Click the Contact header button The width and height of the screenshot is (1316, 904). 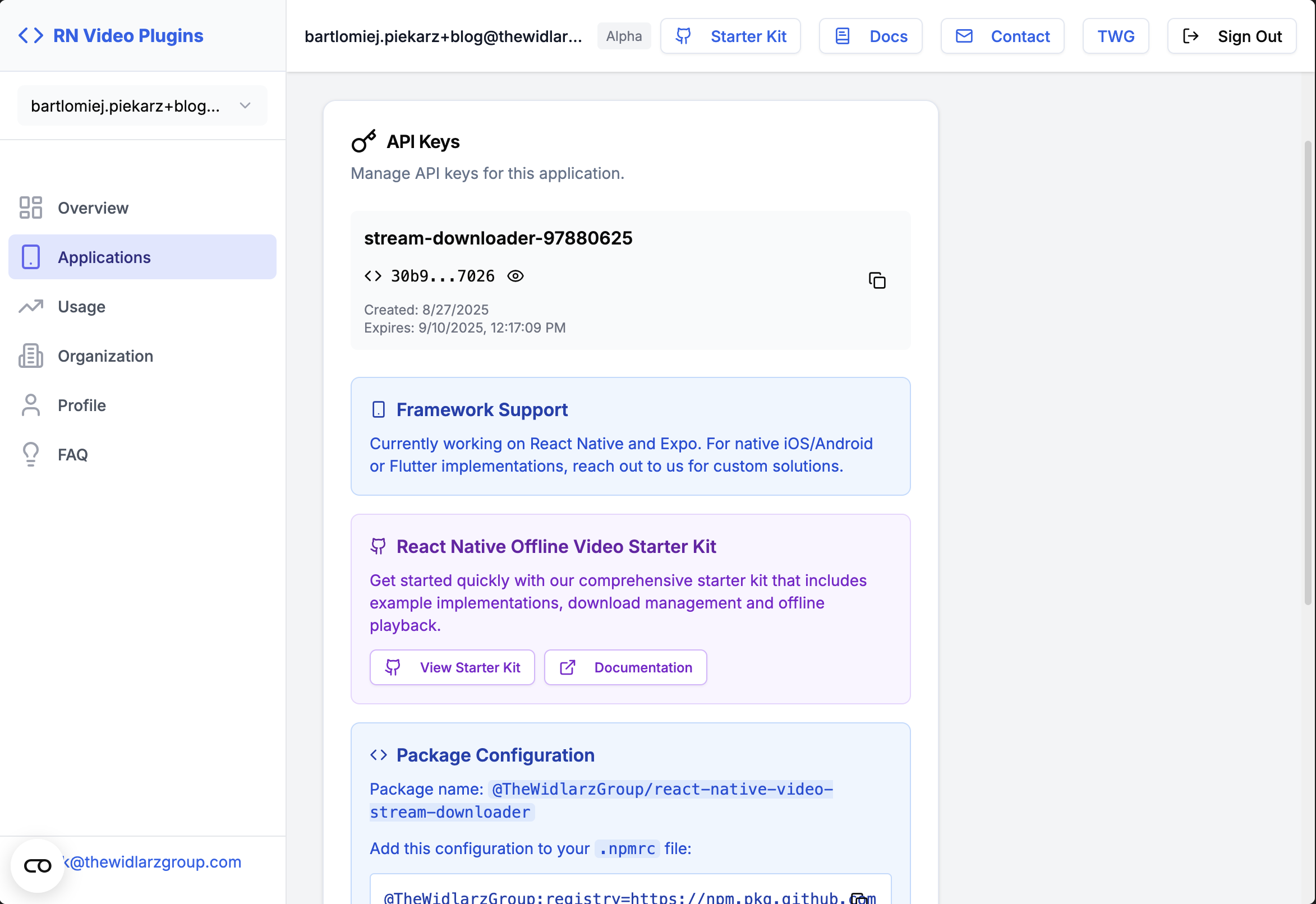pos(1002,36)
